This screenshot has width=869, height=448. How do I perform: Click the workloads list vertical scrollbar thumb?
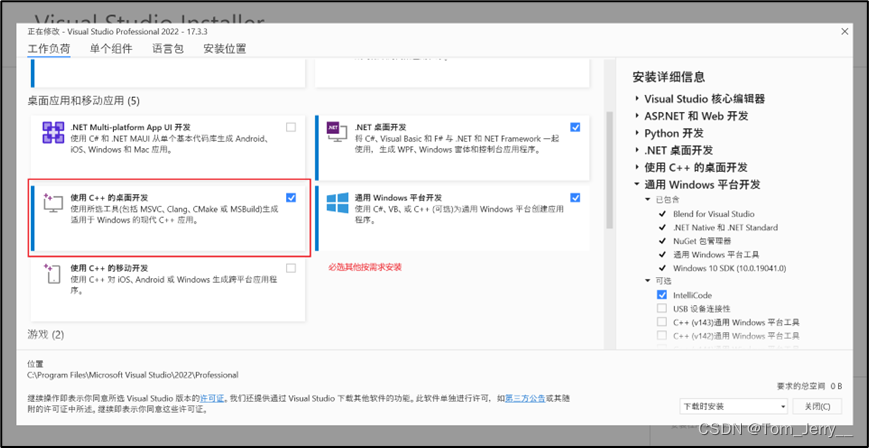click(610, 170)
